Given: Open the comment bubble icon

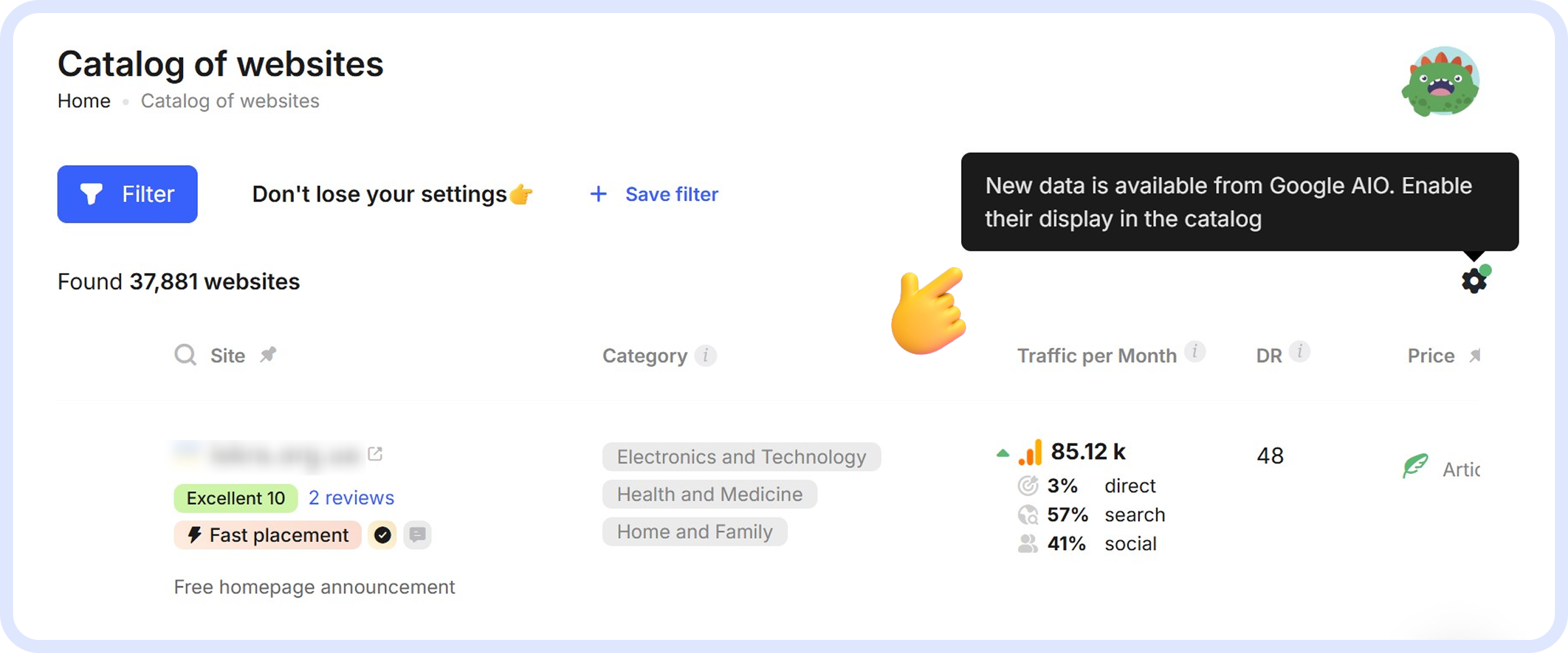Looking at the screenshot, I should [x=417, y=535].
